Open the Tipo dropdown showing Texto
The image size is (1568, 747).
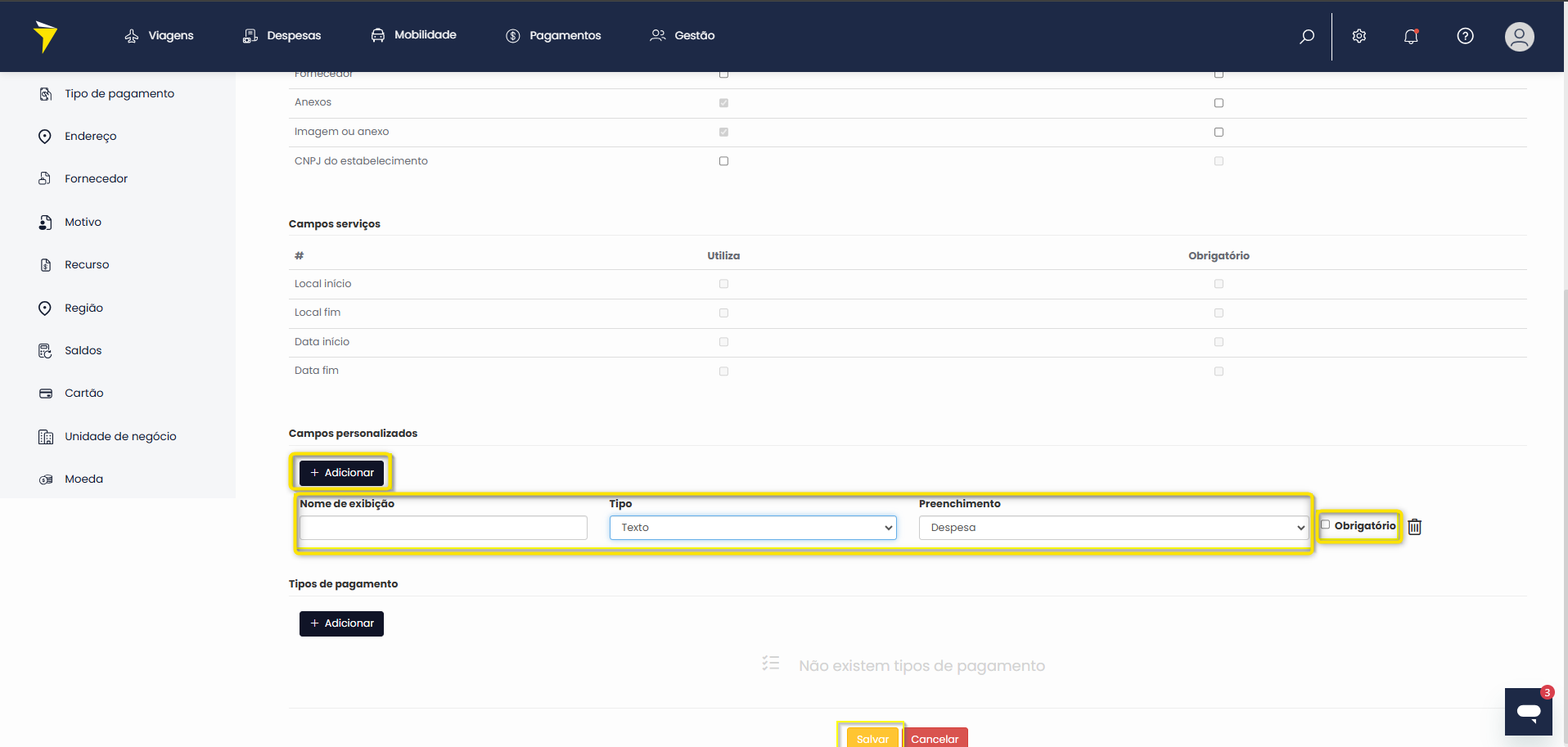click(753, 528)
